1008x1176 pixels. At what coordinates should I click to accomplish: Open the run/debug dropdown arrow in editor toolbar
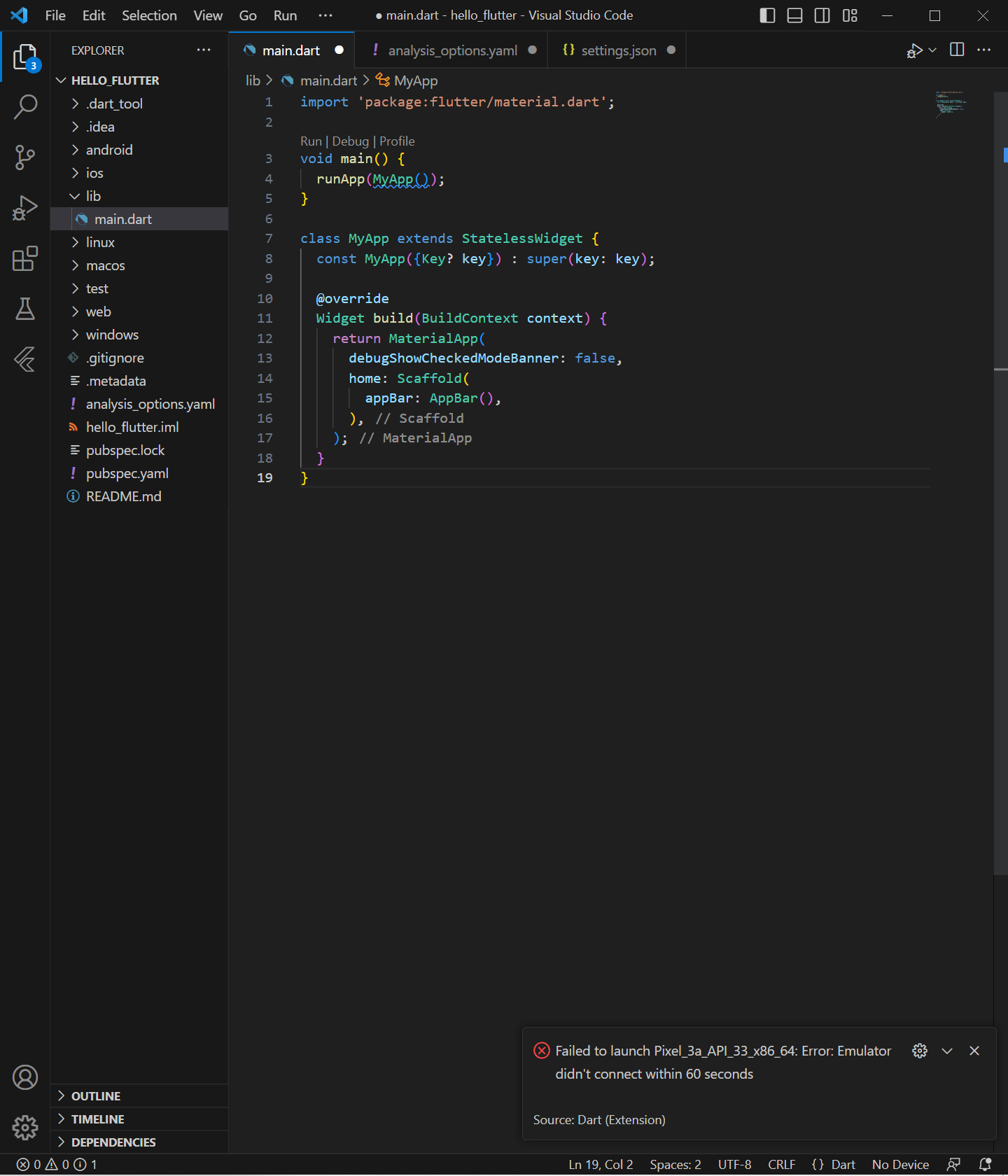[932, 50]
